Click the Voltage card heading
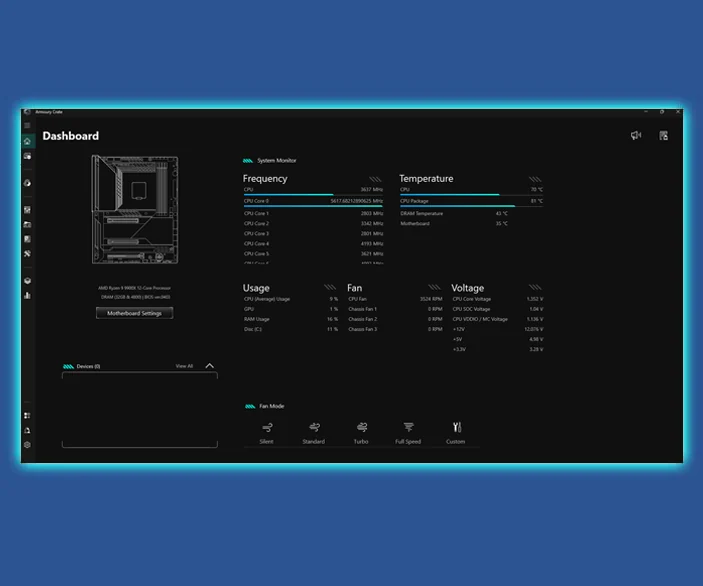Image resolution: width=703 pixels, height=586 pixels. 467,288
